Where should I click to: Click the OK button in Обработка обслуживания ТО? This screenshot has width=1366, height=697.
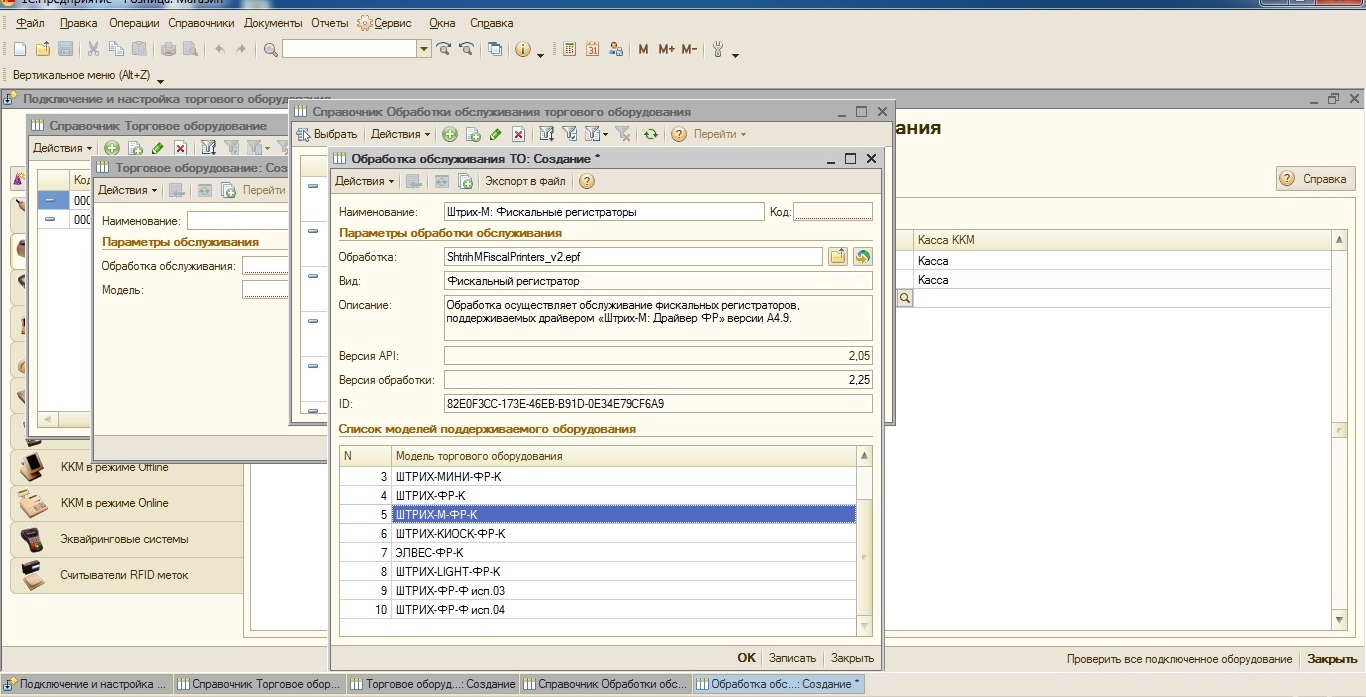[746, 658]
